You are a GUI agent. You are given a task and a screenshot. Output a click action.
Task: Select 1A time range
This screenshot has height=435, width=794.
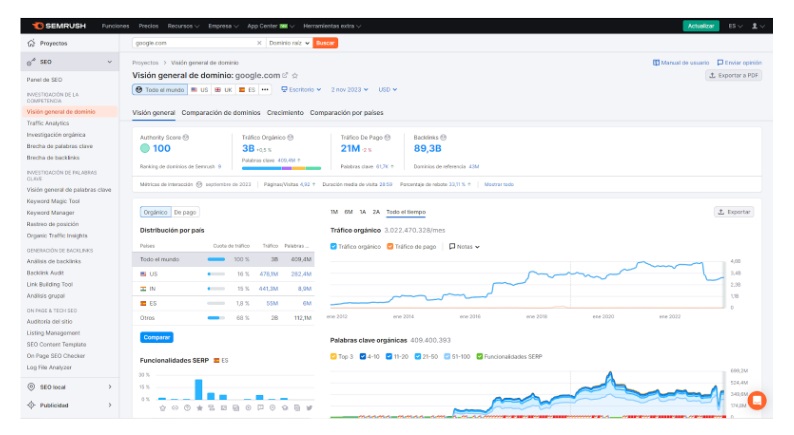363,212
